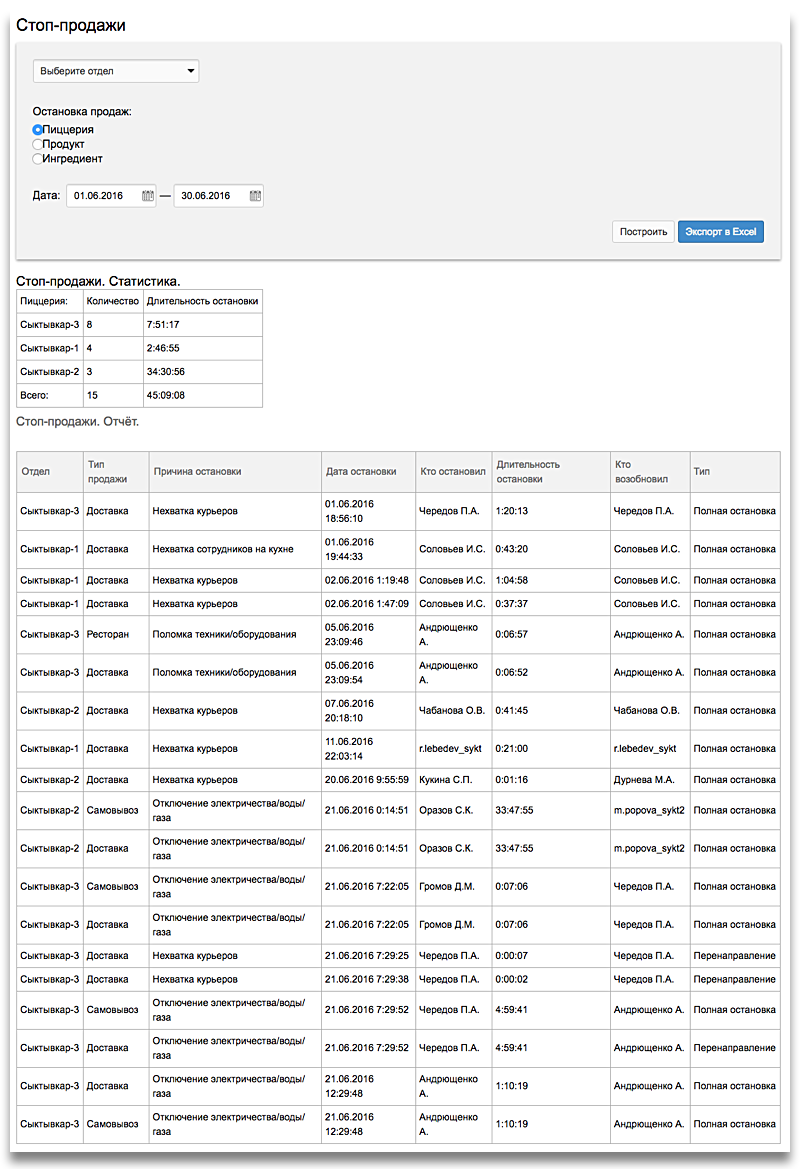804x1169 pixels.
Task: Click the Тип продажи column header
Action: [116, 472]
